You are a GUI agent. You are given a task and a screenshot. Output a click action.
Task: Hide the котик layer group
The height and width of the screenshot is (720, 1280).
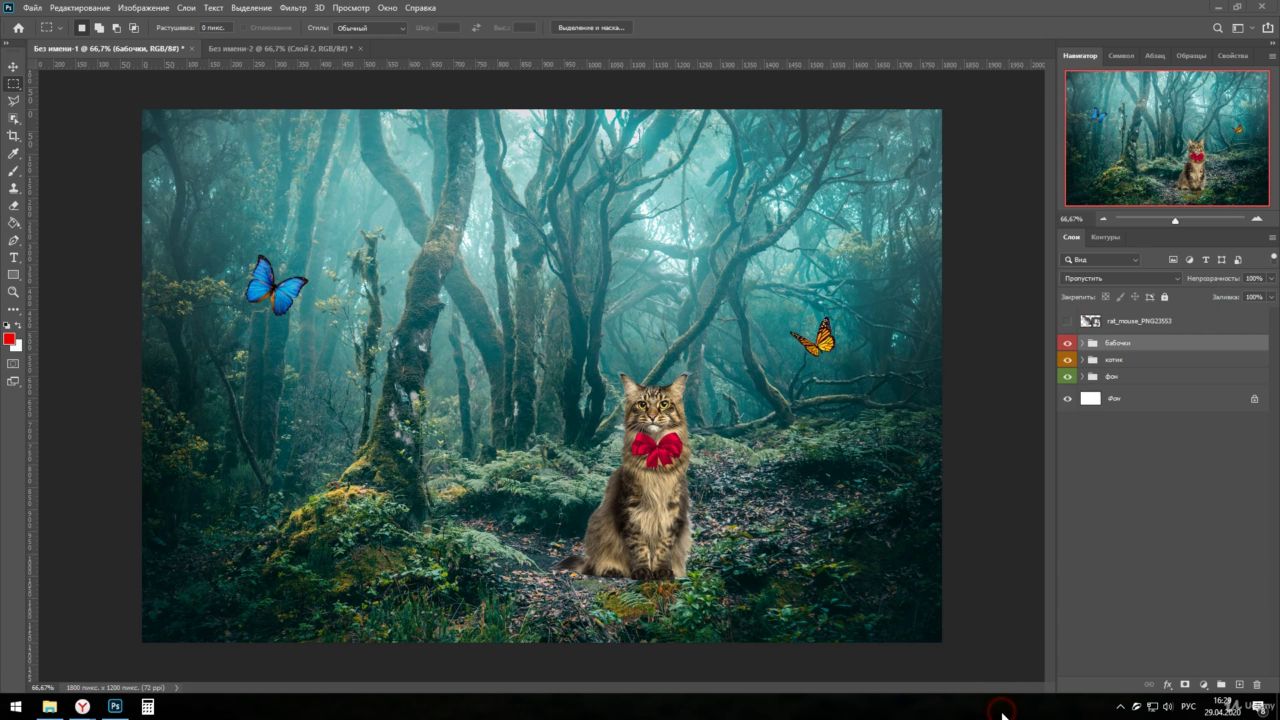click(x=1067, y=360)
